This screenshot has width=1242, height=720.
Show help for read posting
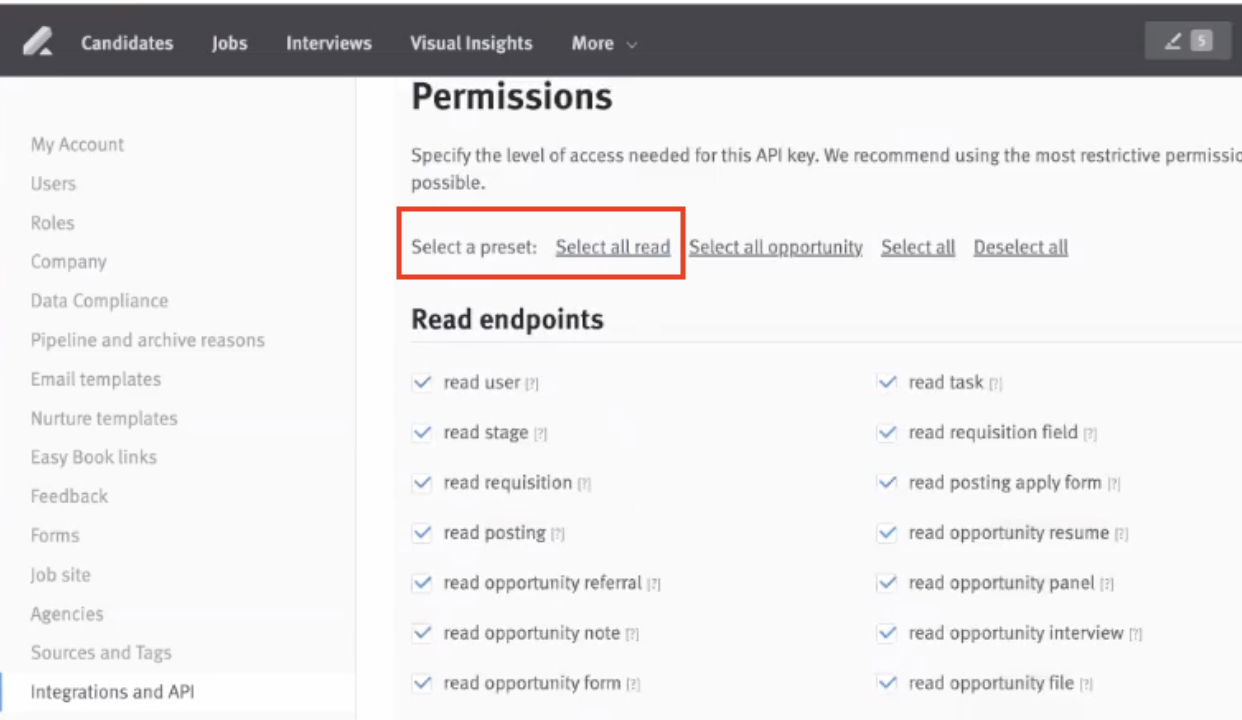[558, 534]
